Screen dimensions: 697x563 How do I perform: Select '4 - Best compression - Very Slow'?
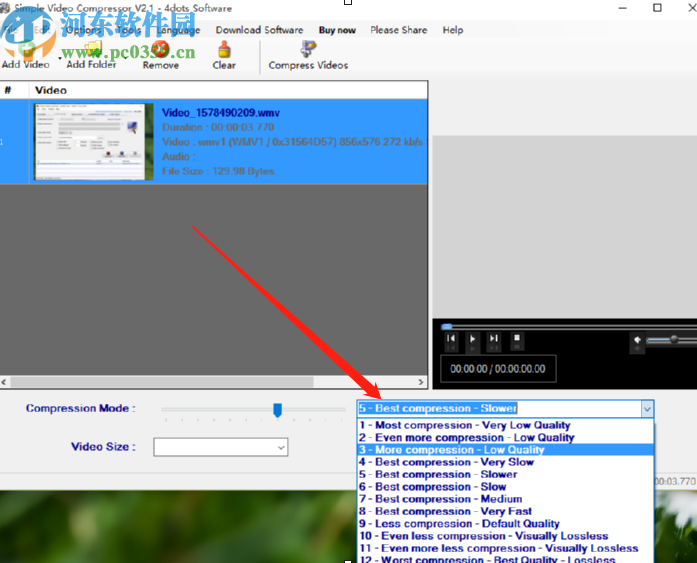(506, 462)
